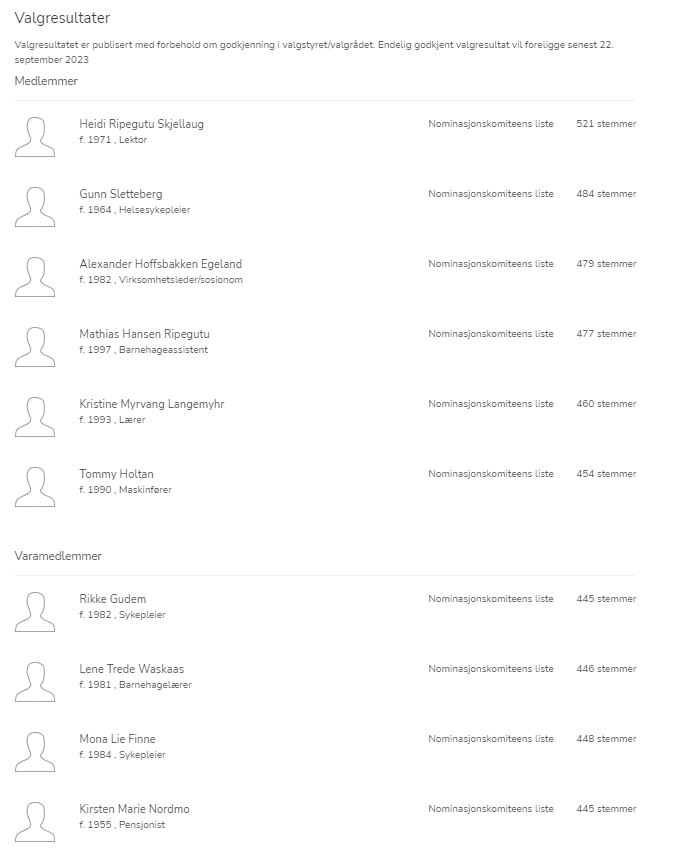The height and width of the screenshot is (865, 677).
Task: Click 448 stemmer beside Mona Lie Finne
Action: 606,739
